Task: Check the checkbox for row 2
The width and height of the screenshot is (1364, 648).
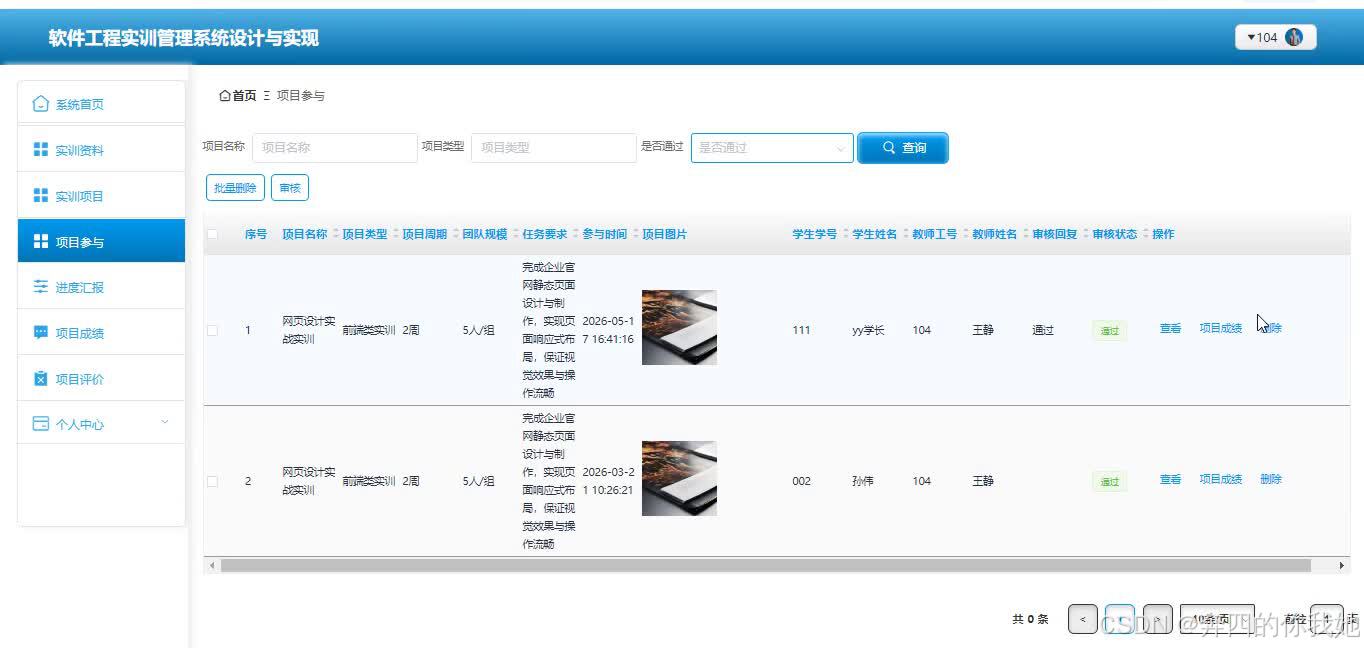Action: 212,481
